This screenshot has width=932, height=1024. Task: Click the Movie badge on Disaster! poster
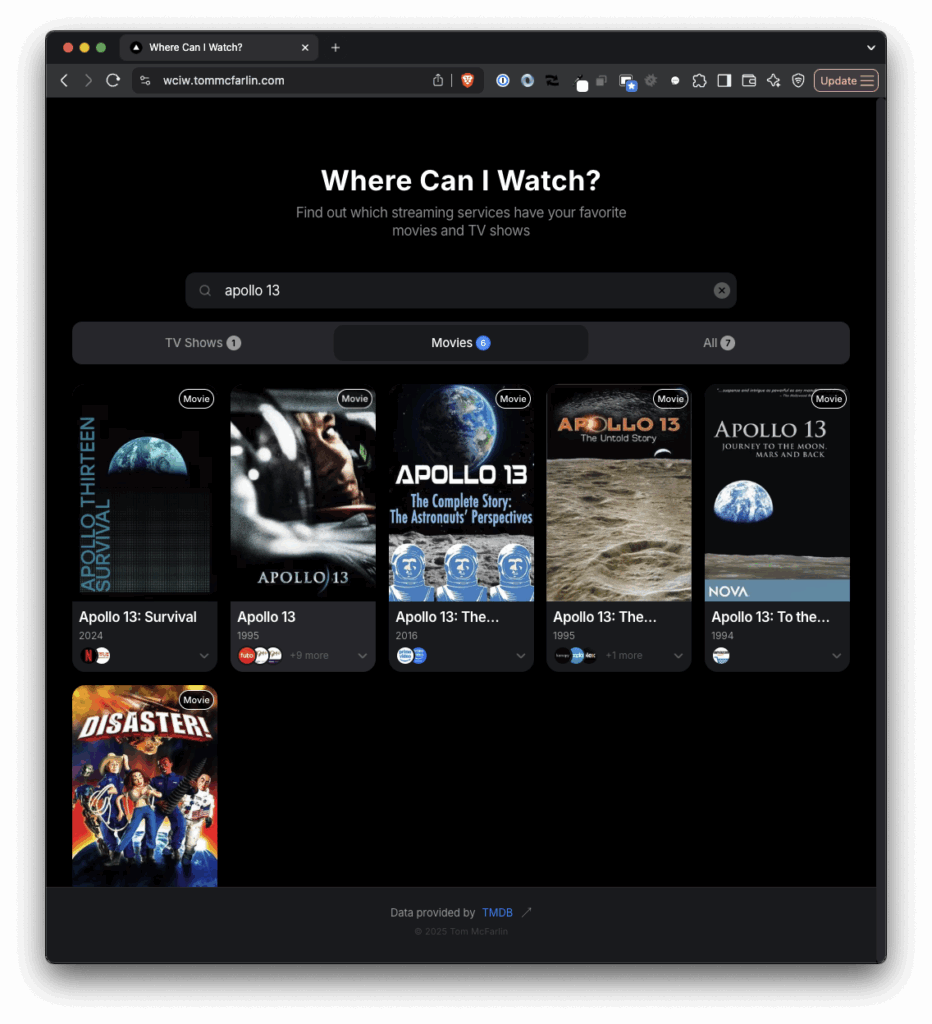(197, 700)
